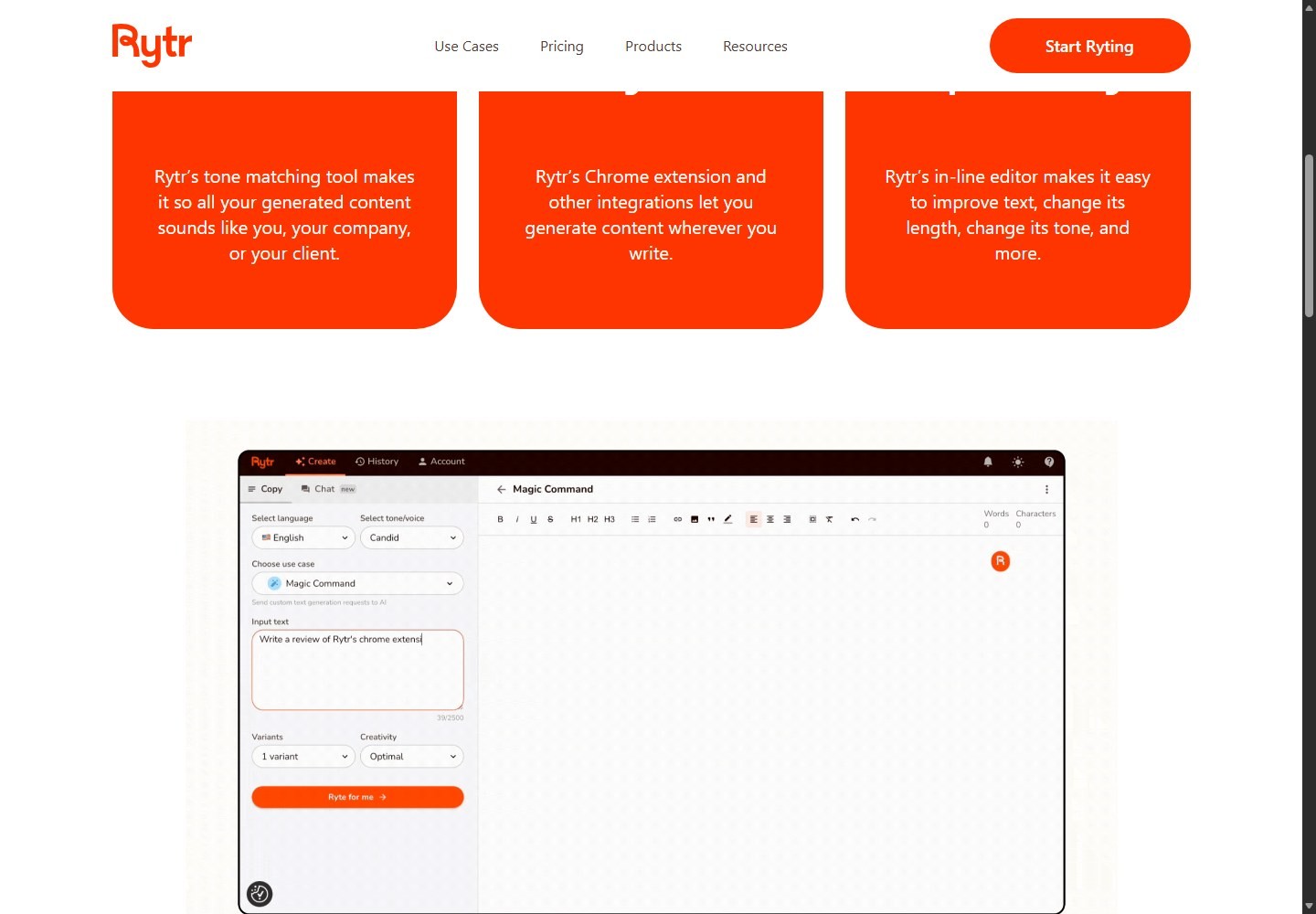The width and height of the screenshot is (1316, 914).
Task: Click the tone matching tool card
Action: [x=284, y=210]
